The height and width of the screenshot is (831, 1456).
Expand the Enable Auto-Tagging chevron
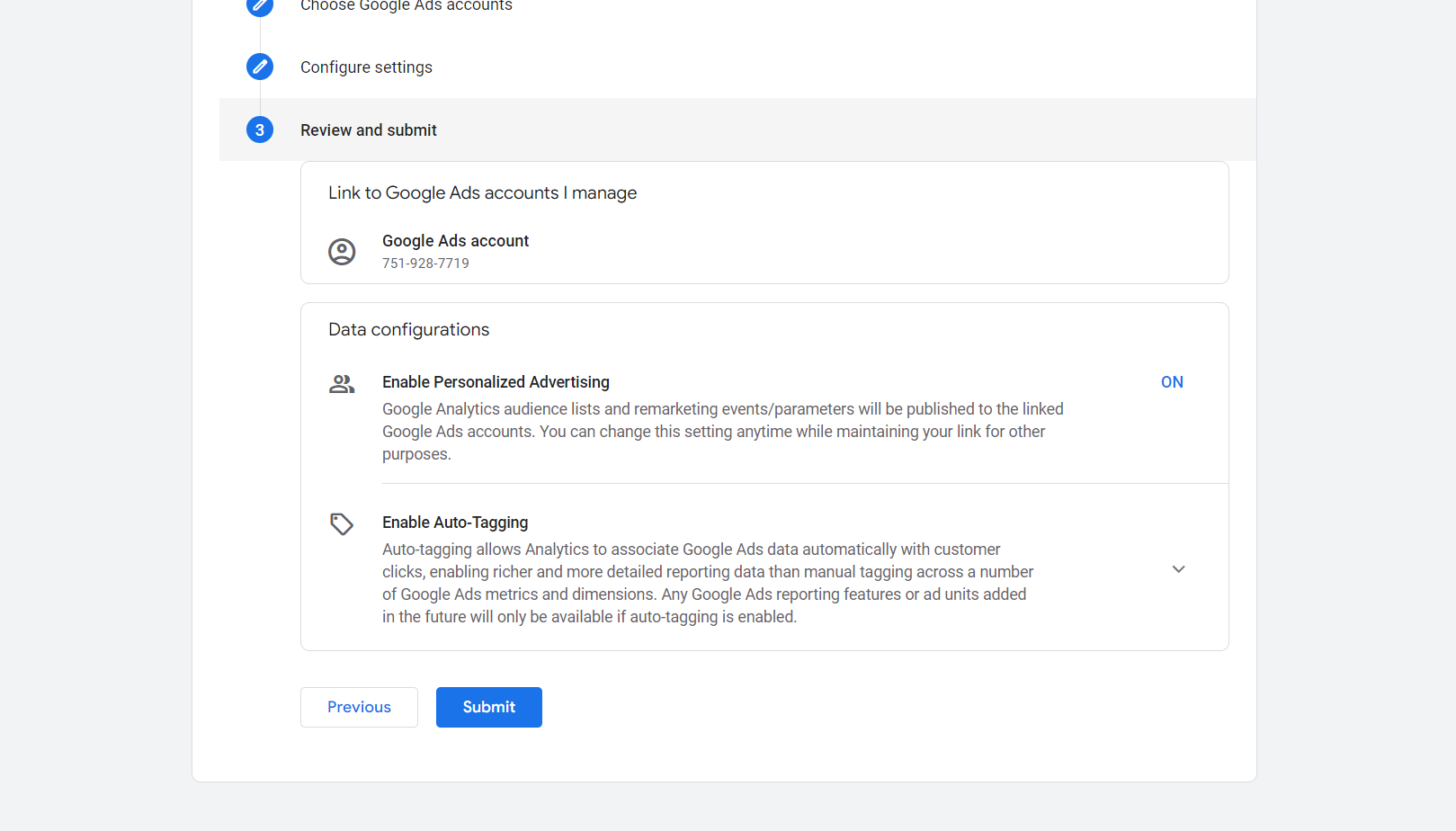[x=1179, y=569]
